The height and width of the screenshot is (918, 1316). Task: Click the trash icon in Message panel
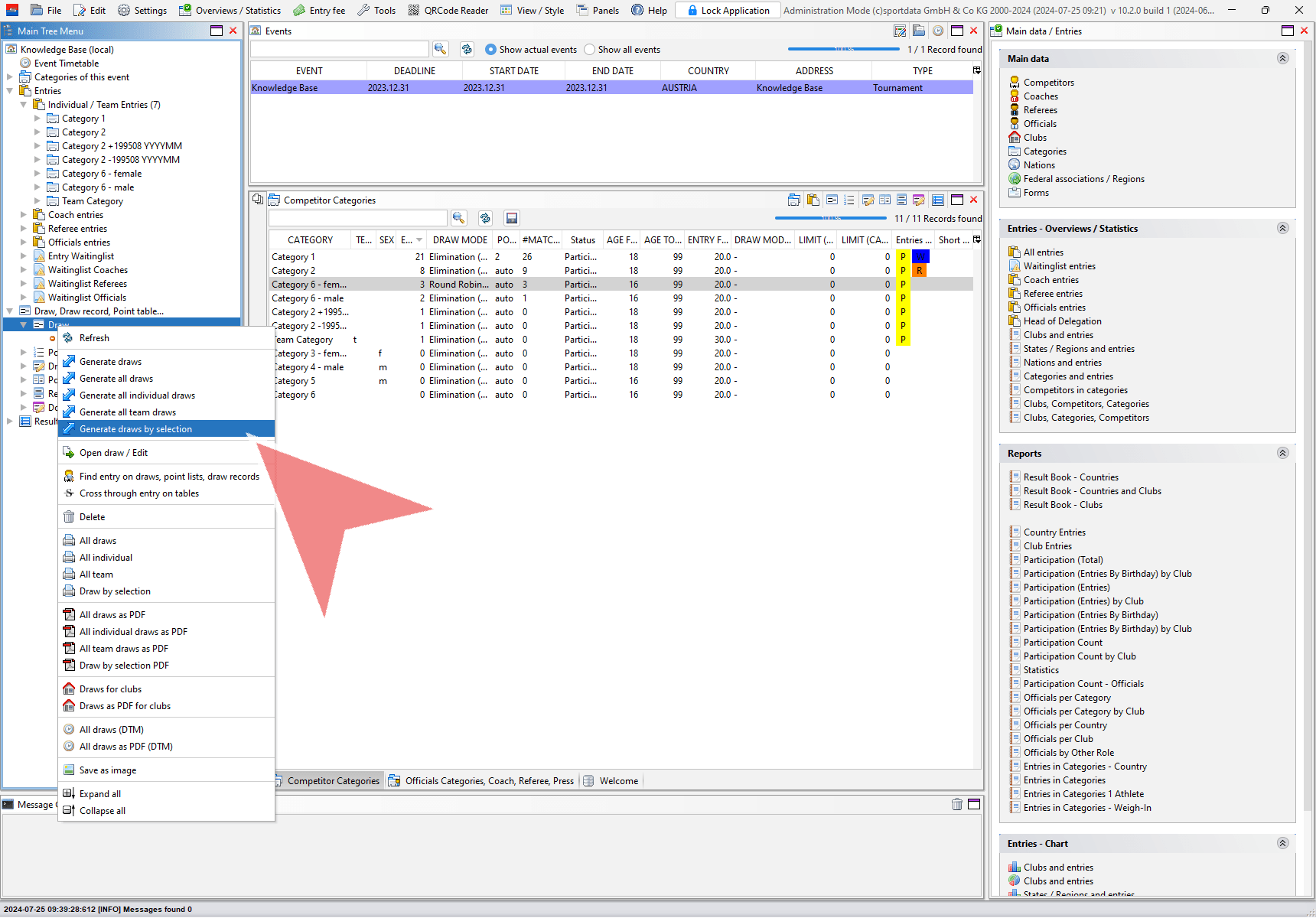pos(956,804)
